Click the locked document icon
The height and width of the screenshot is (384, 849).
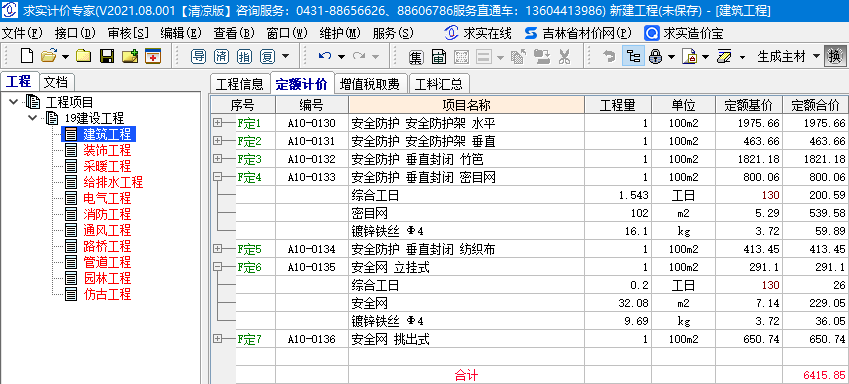689,56
